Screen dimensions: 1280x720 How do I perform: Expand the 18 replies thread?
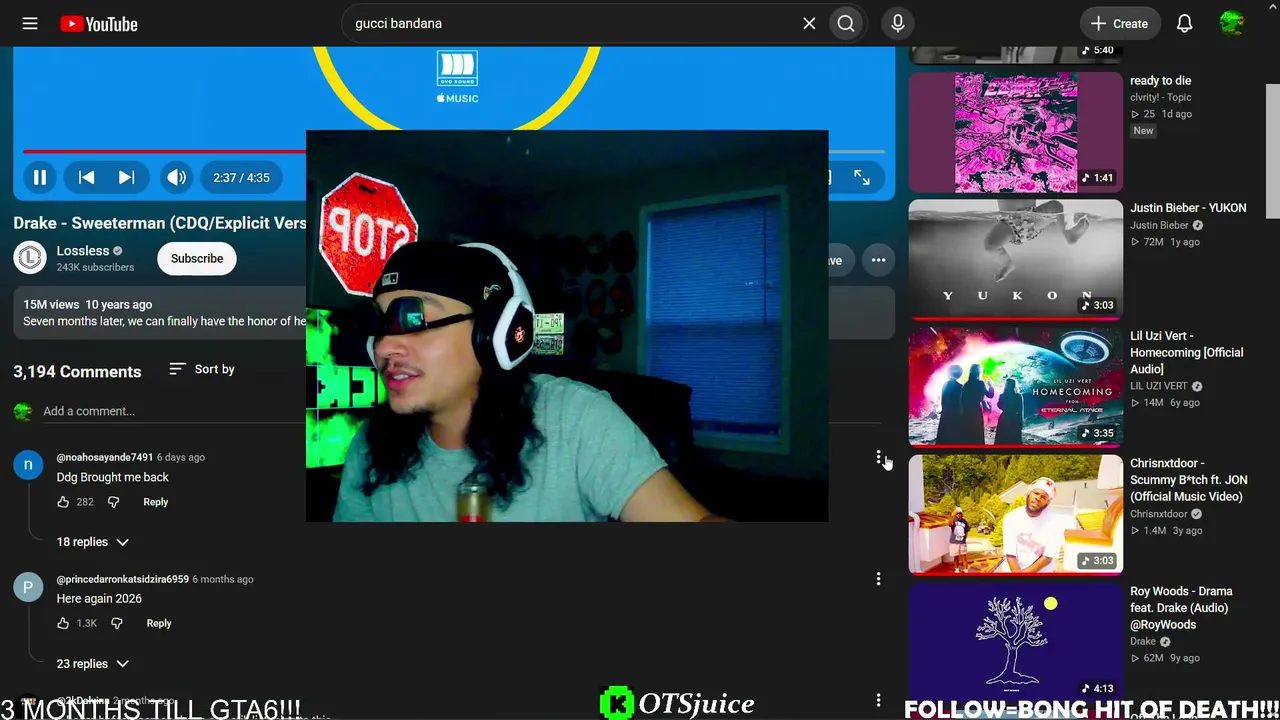click(92, 542)
